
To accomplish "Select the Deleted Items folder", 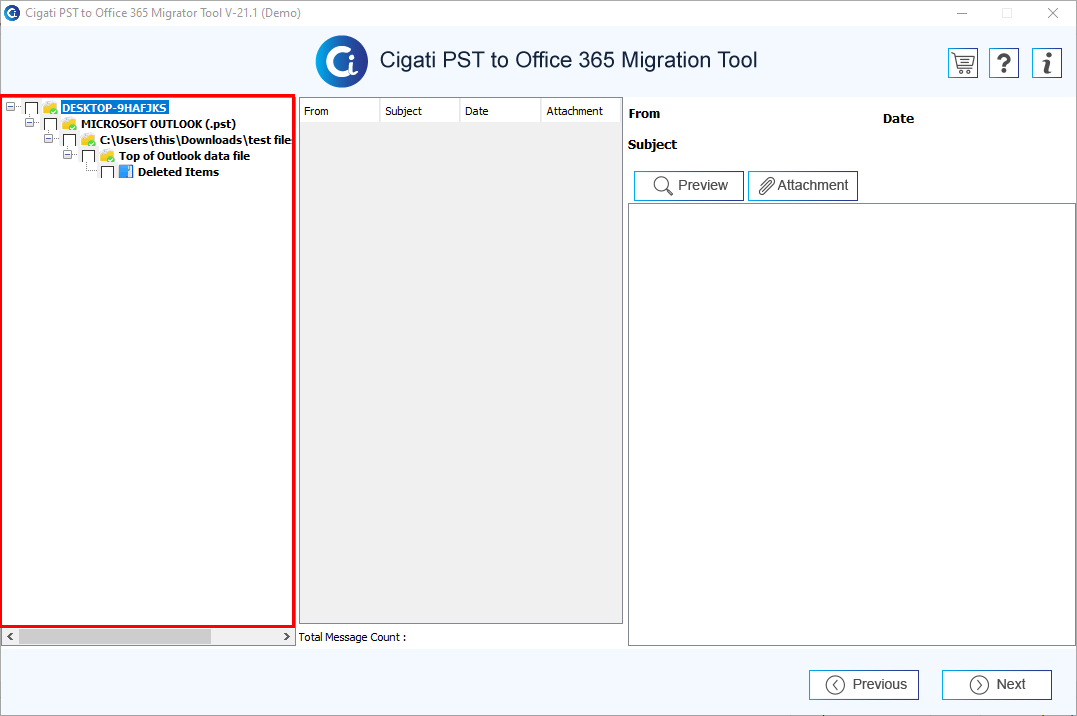I will 179,172.
